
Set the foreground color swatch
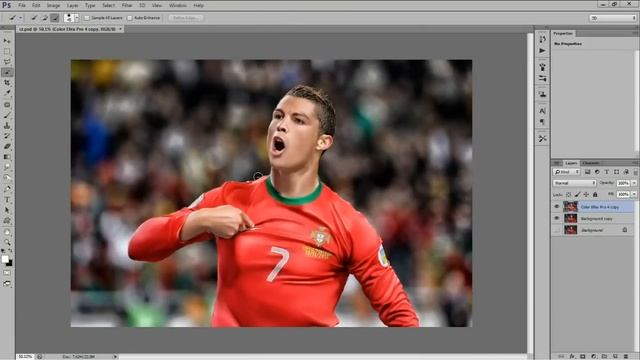(x=5, y=259)
